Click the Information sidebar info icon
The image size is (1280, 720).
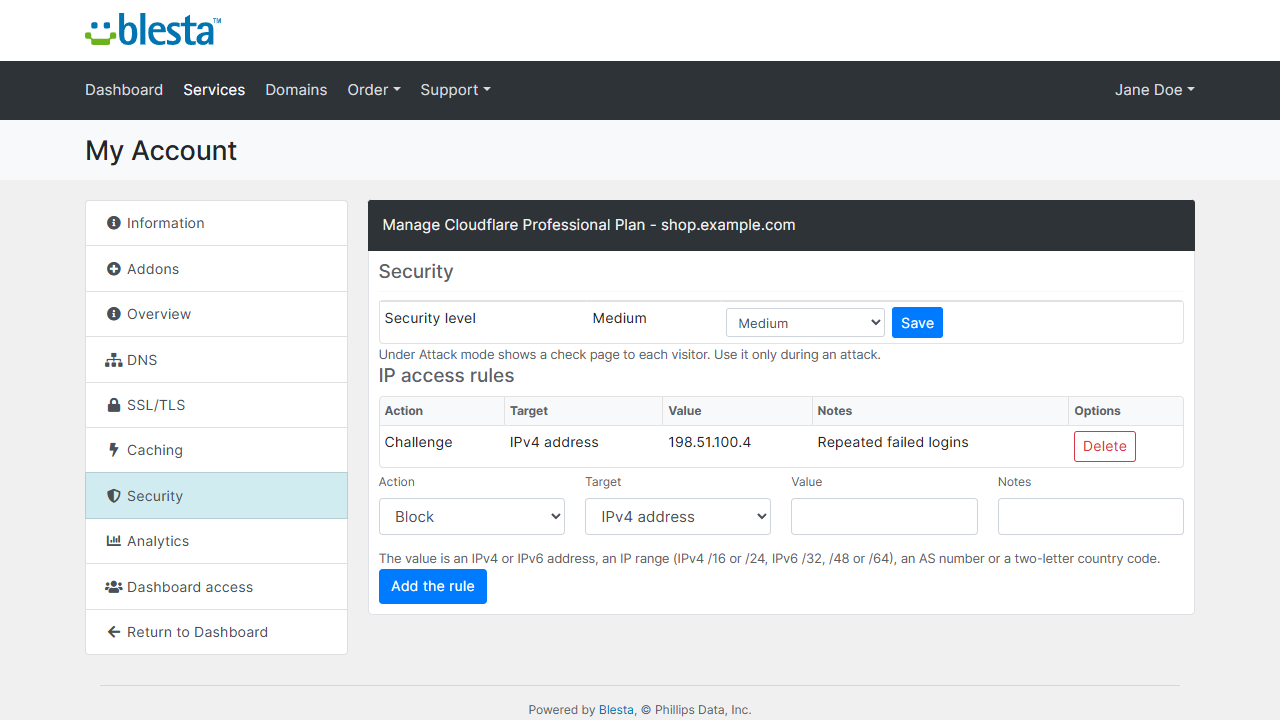pos(114,223)
